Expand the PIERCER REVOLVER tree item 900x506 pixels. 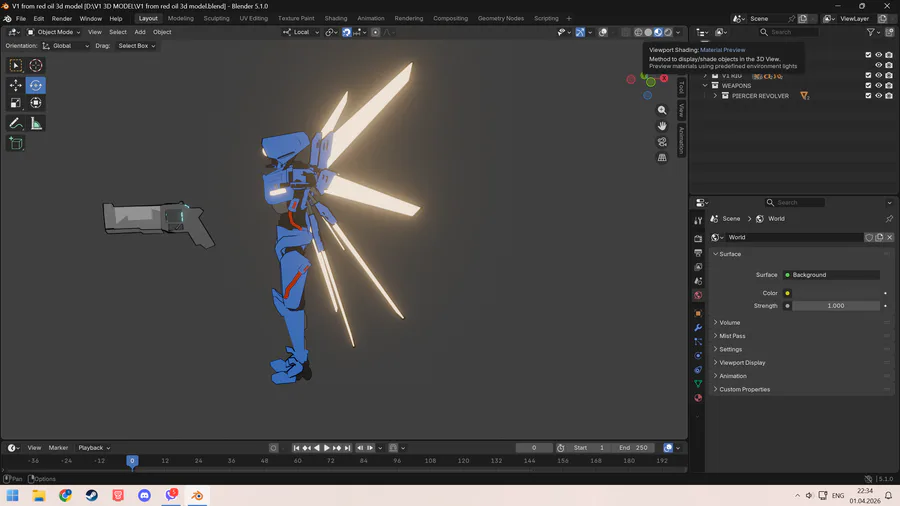click(715, 96)
